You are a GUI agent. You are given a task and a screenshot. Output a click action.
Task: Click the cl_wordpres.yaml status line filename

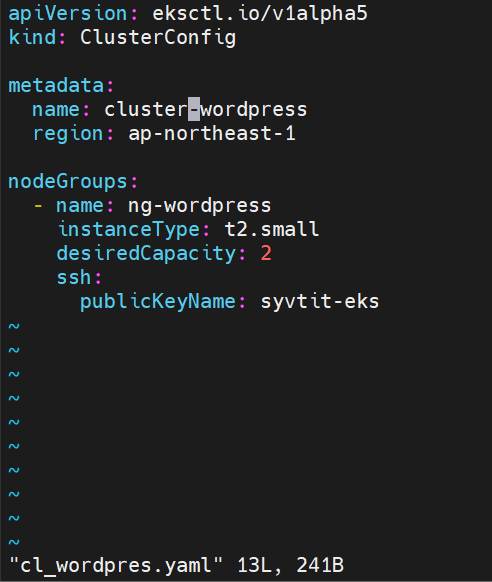click(x=115, y=565)
